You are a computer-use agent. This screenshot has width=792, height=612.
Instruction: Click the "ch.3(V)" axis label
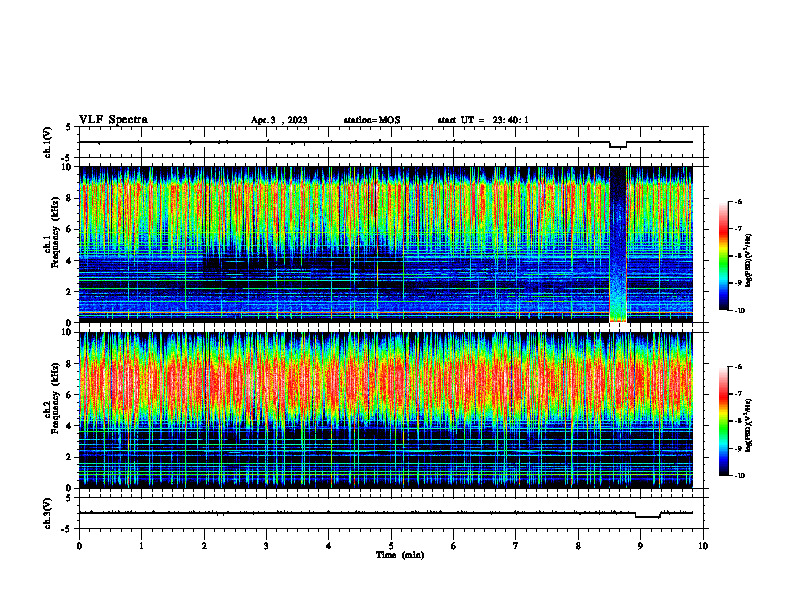[x=48, y=513]
